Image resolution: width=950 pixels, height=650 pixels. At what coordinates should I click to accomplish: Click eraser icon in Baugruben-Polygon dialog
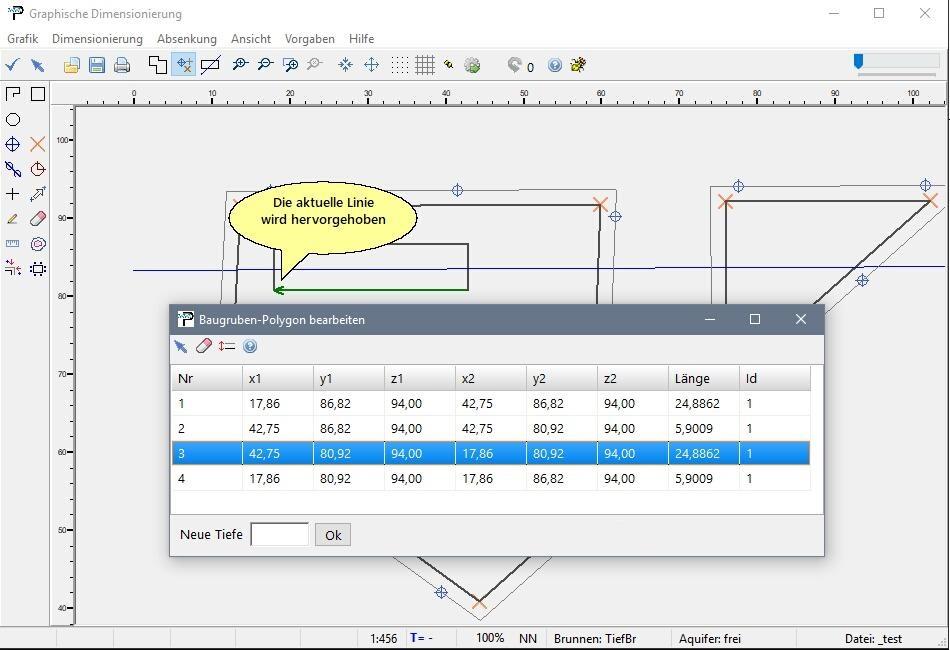(204, 346)
